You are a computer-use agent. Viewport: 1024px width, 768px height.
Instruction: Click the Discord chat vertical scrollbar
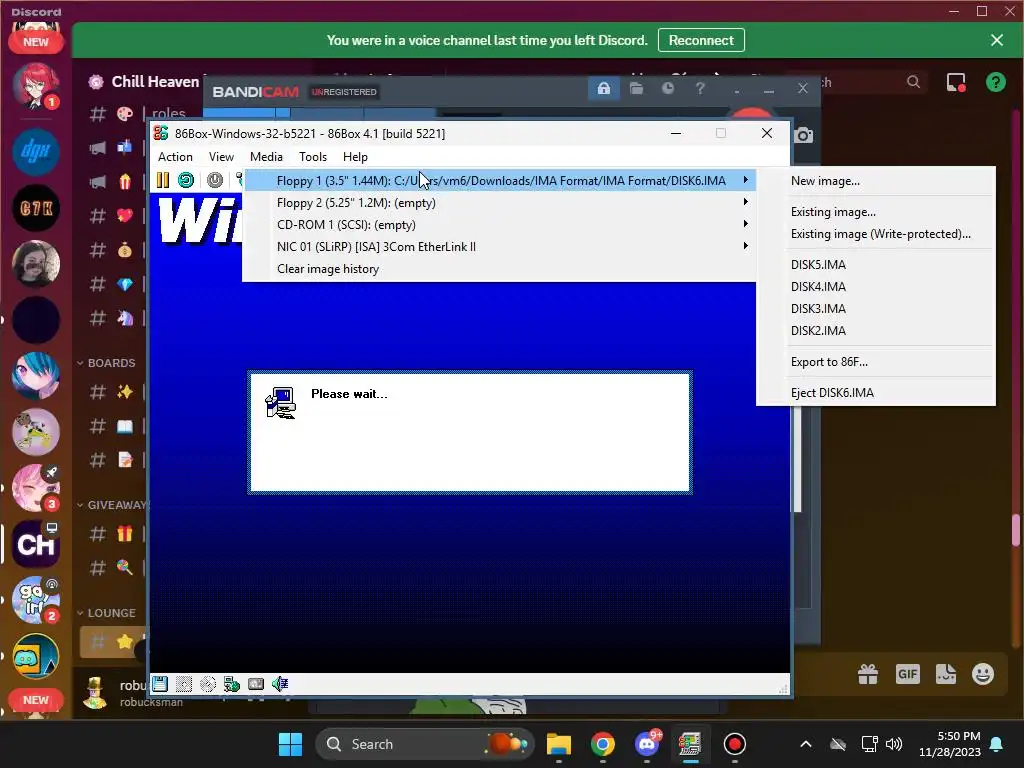pos(1016,530)
